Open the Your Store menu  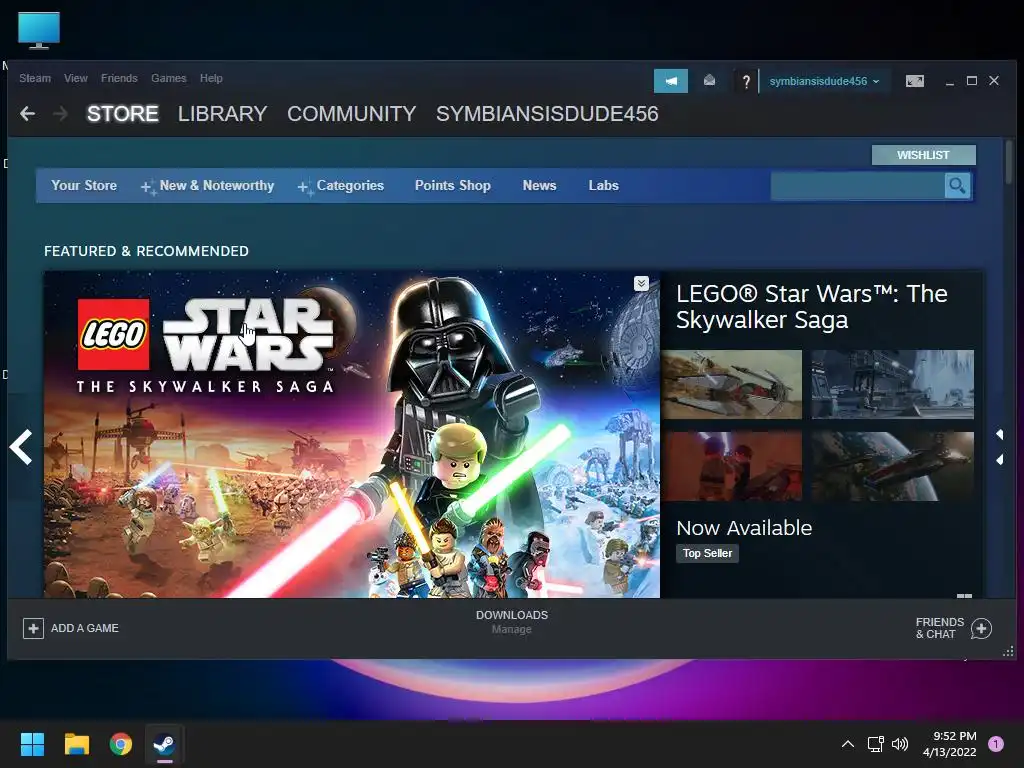coord(84,186)
